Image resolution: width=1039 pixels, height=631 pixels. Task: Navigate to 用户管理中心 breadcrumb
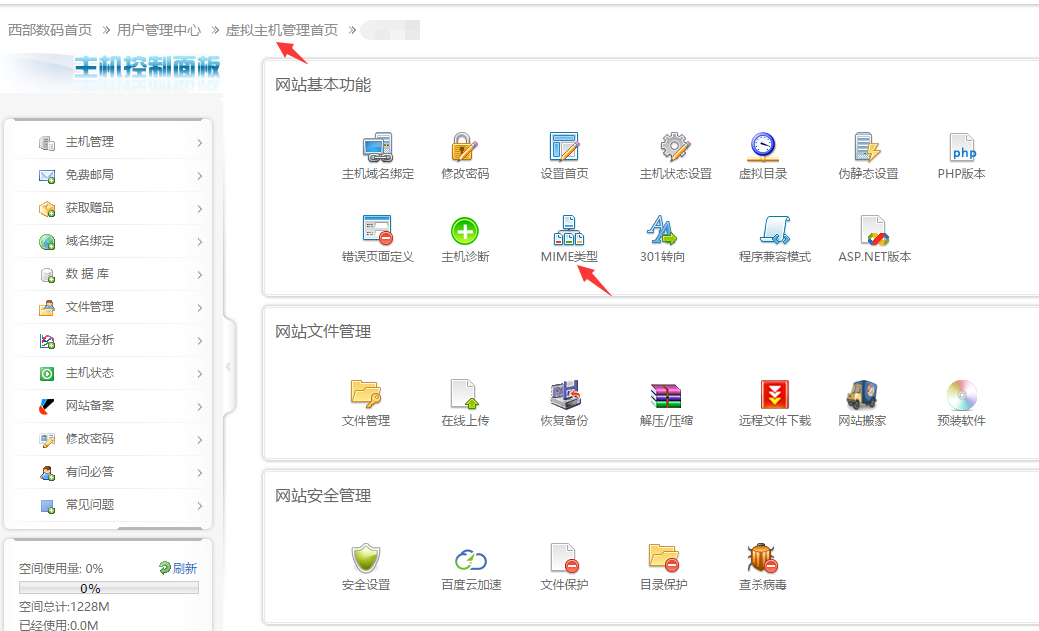(x=159, y=30)
